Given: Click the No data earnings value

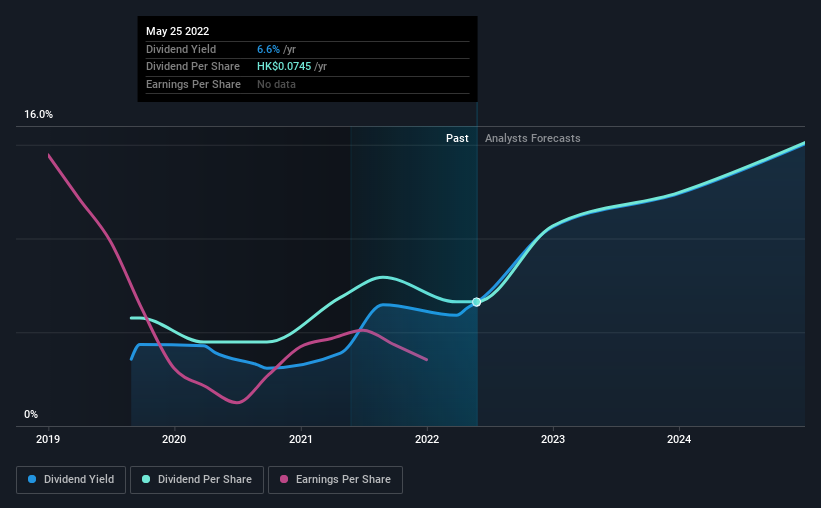Looking at the screenshot, I should click(276, 84).
